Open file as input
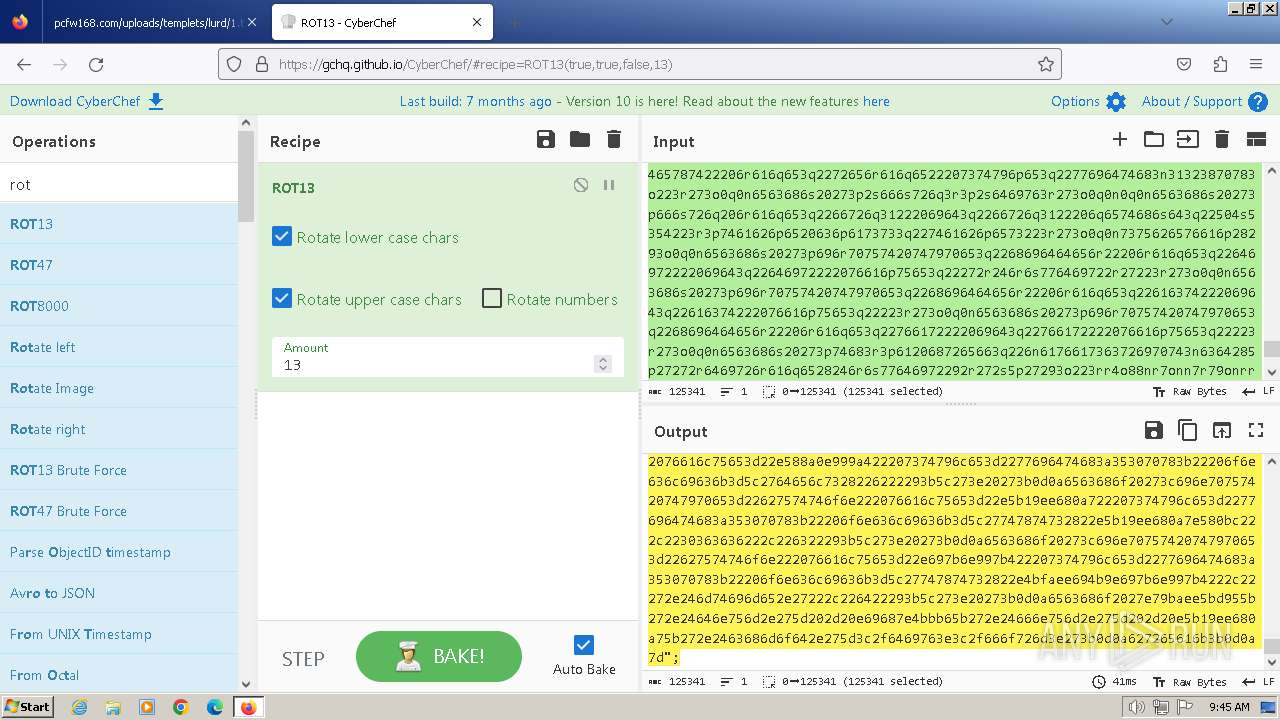Viewport: 1280px width, 720px height. 1187,140
